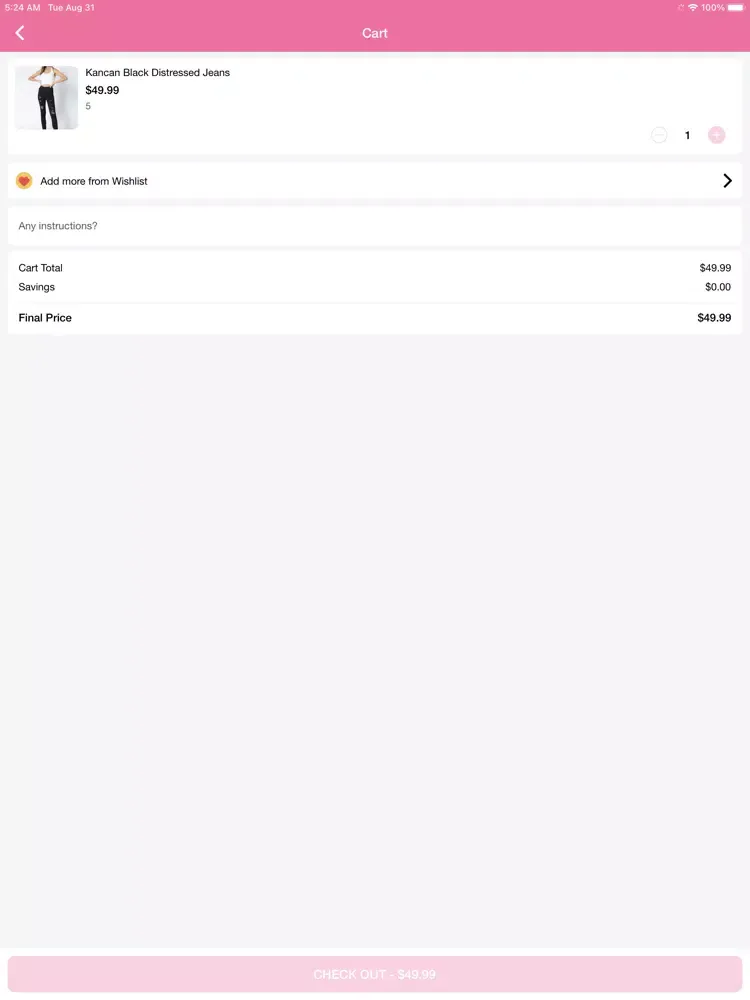Select the $49.99 item price
Screen dimensions: 750x1000
pyautogui.click(x=102, y=90)
